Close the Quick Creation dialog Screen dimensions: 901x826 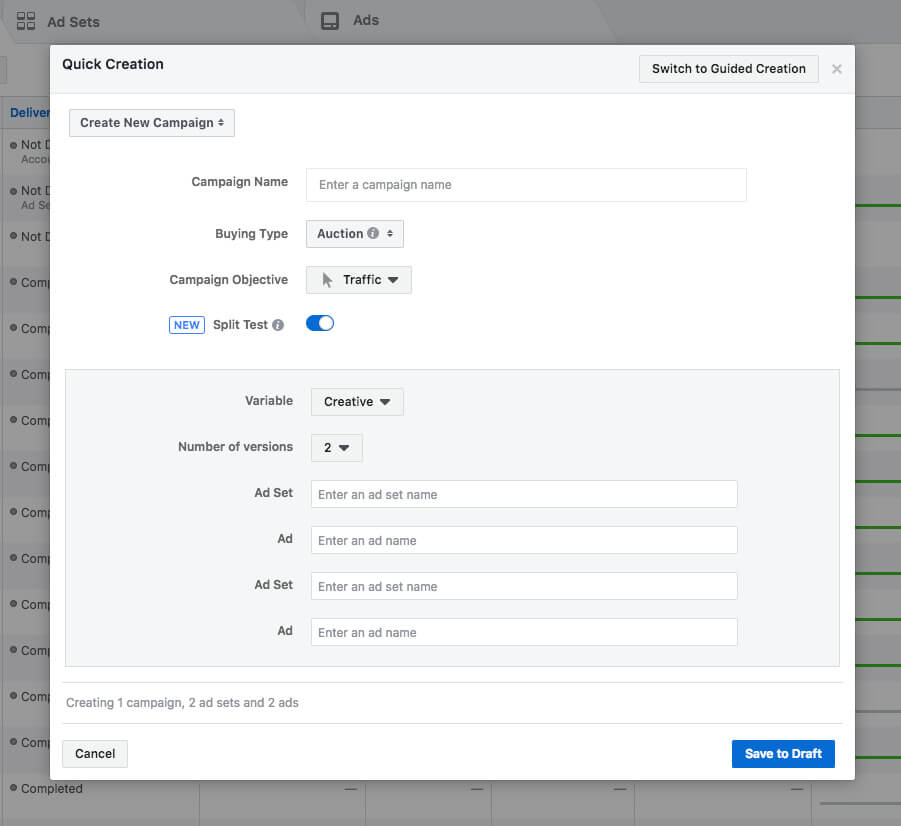tap(836, 69)
